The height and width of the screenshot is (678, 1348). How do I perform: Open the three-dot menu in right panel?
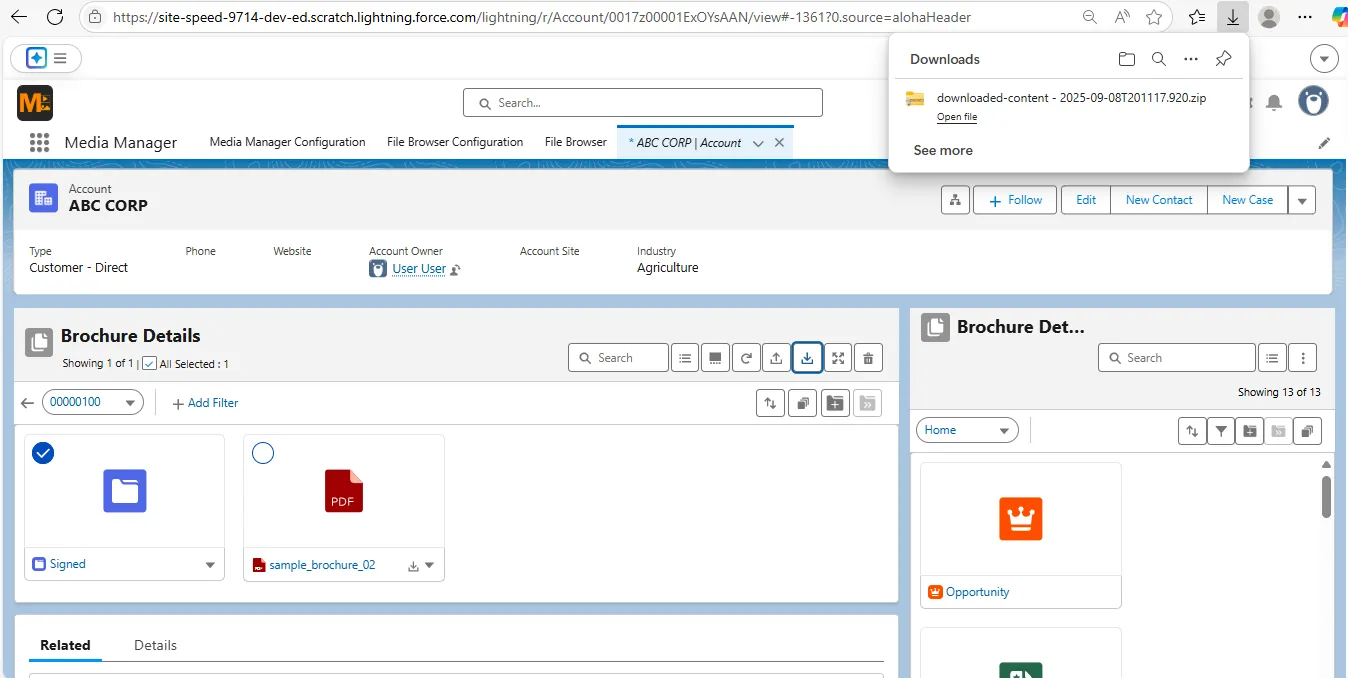tap(1302, 358)
